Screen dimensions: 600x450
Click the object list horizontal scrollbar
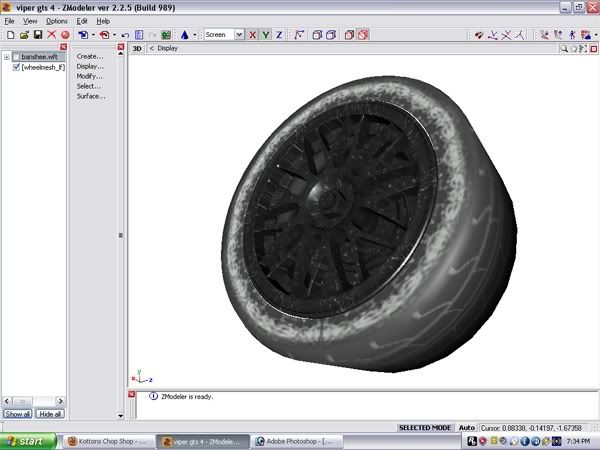click(x=33, y=401)
